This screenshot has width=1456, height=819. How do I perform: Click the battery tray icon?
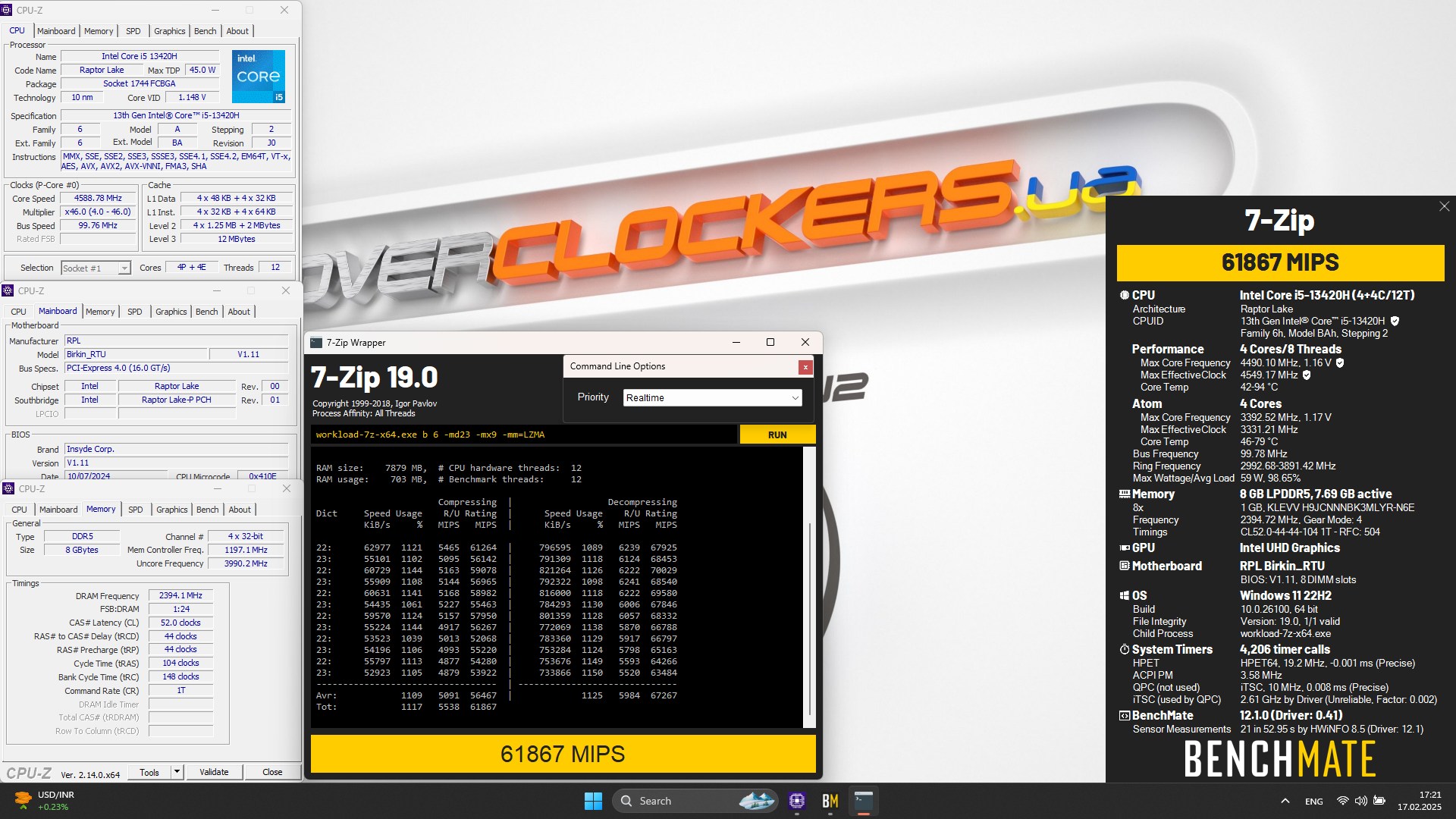(x=1379, y=801)
